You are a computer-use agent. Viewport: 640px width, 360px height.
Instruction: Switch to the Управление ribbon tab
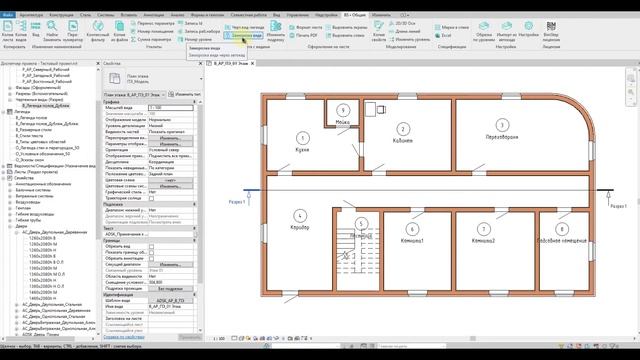tap(298, 15)
